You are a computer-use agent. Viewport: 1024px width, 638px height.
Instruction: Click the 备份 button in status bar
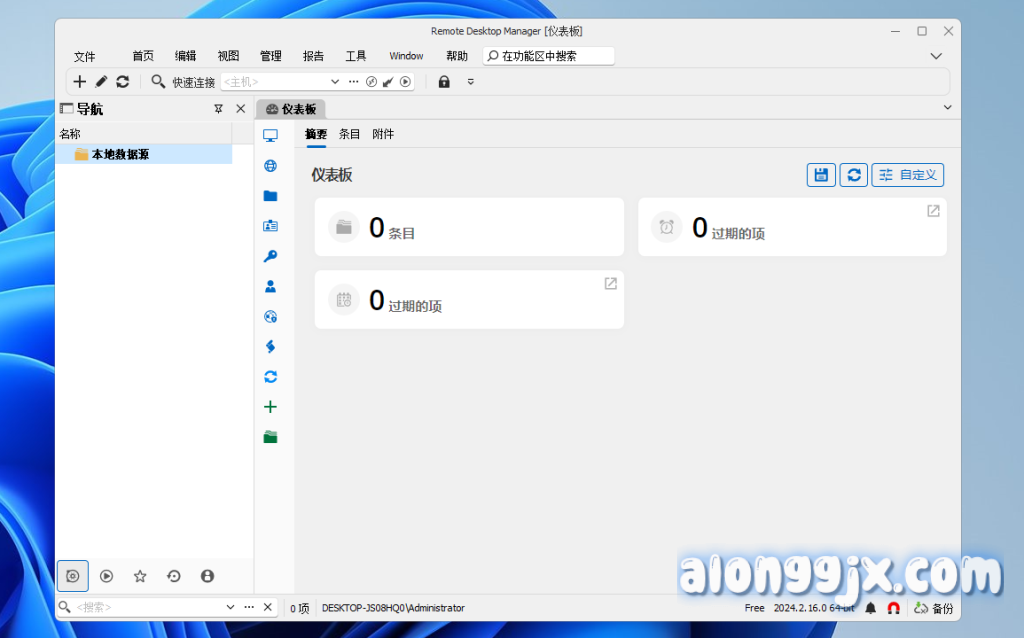(x=934, y=608)
